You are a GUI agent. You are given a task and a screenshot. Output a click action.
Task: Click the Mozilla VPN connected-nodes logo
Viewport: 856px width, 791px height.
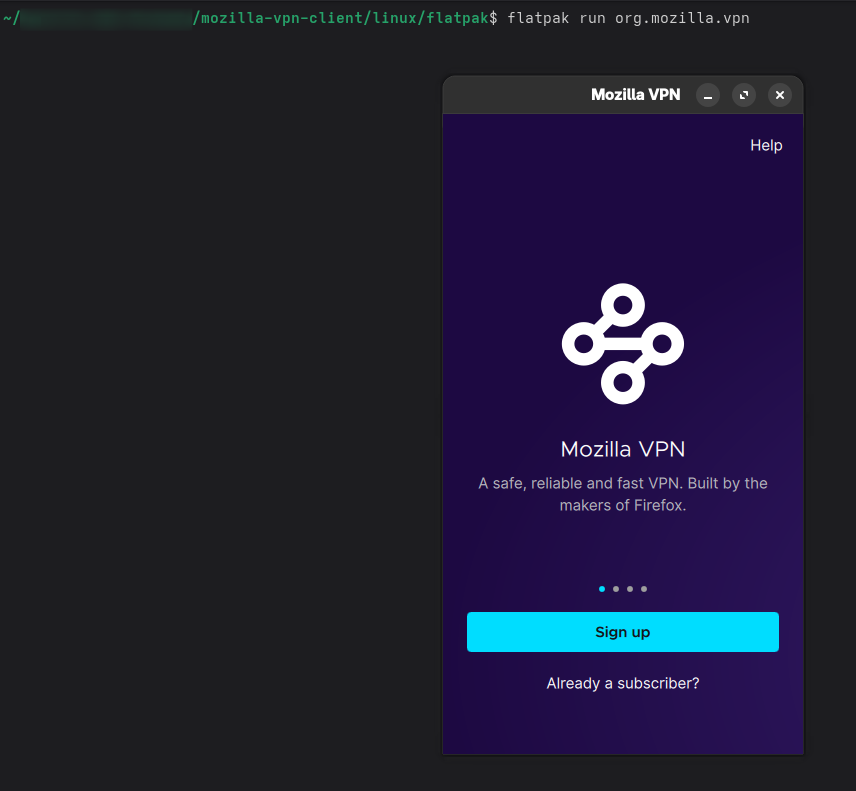[623, 344]
